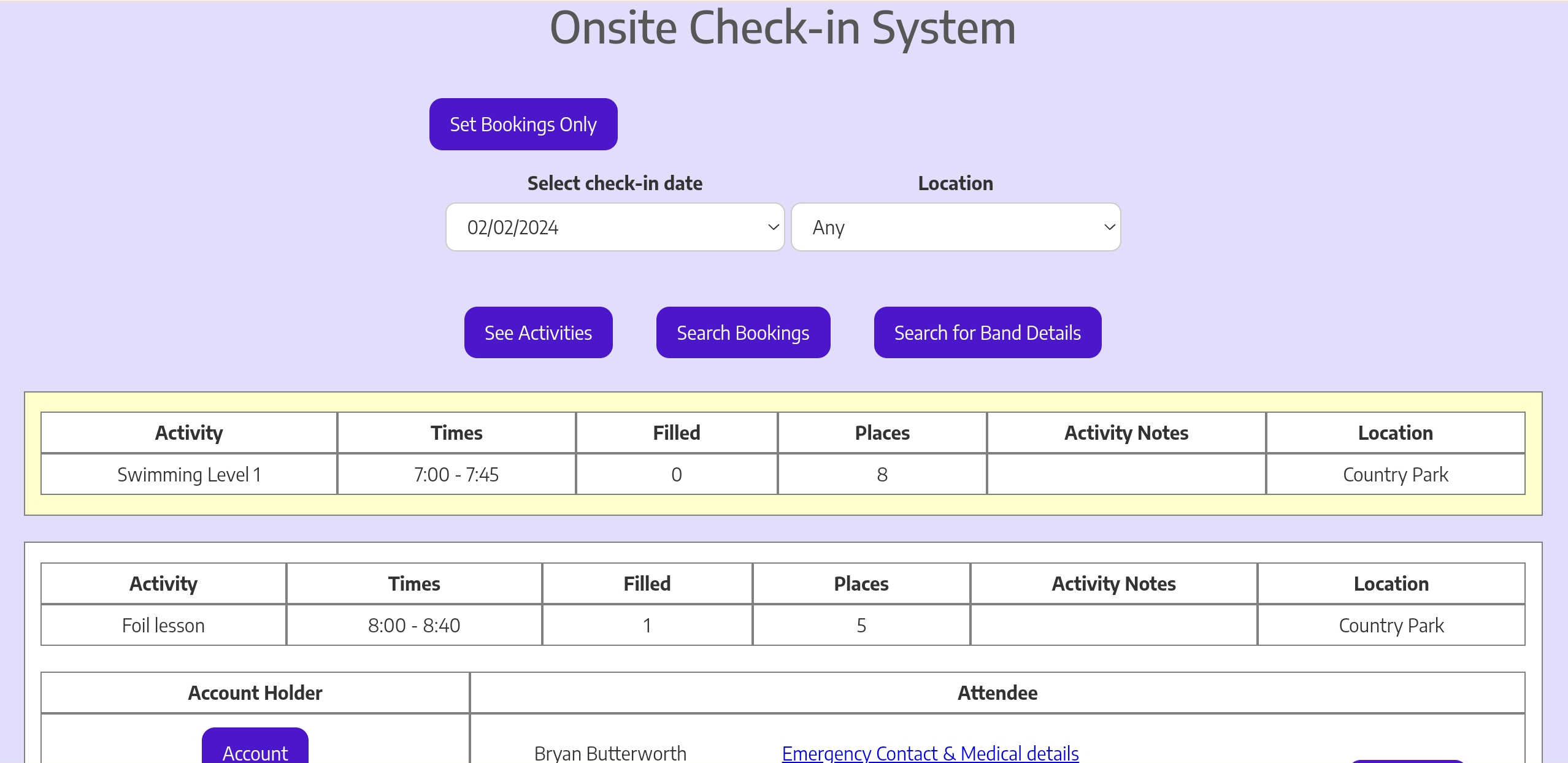
Task: Click the Bryan Butterworth attendee name
Action: coord(610,753)
